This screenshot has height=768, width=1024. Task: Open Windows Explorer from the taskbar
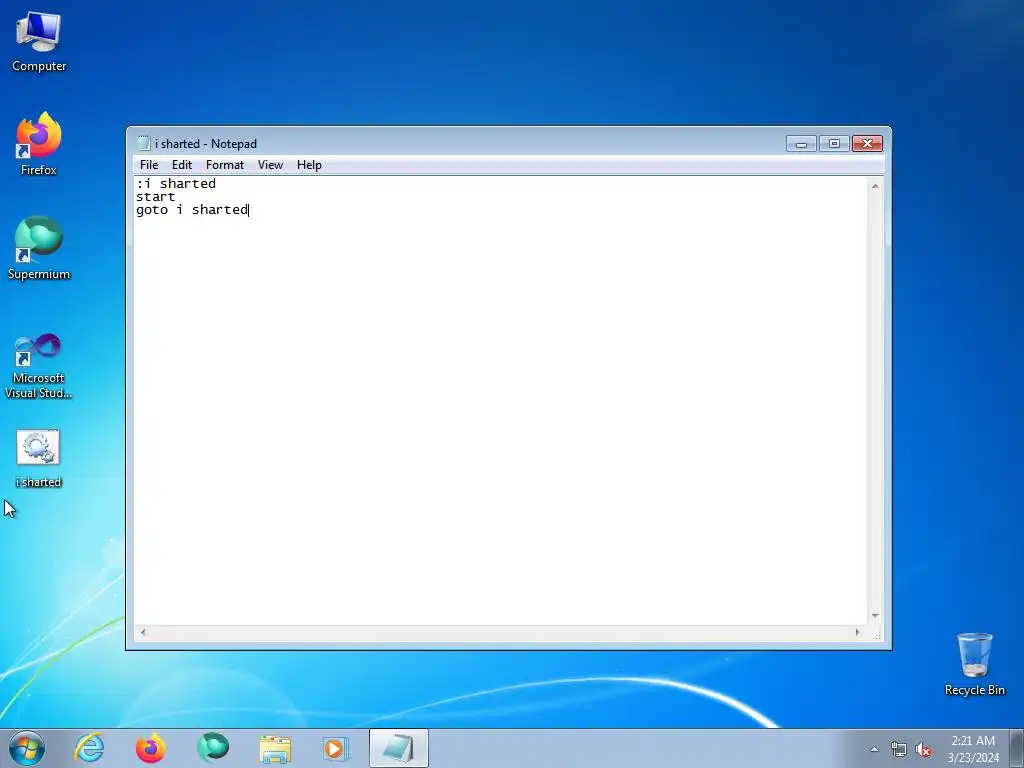pyautogui.click(x=275, y=748)
